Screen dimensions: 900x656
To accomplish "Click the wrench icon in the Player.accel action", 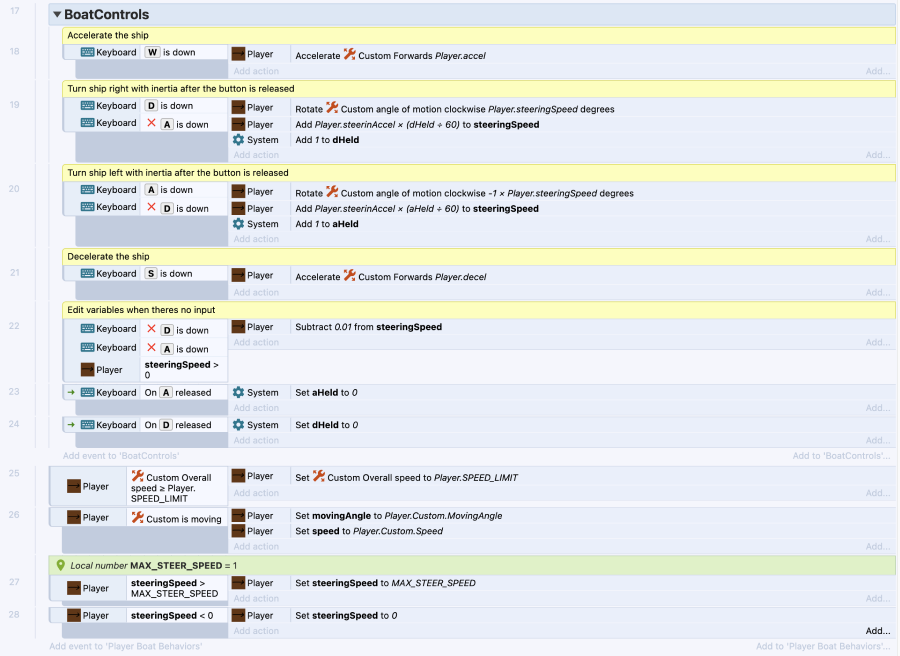I will [x=349, y=55].
